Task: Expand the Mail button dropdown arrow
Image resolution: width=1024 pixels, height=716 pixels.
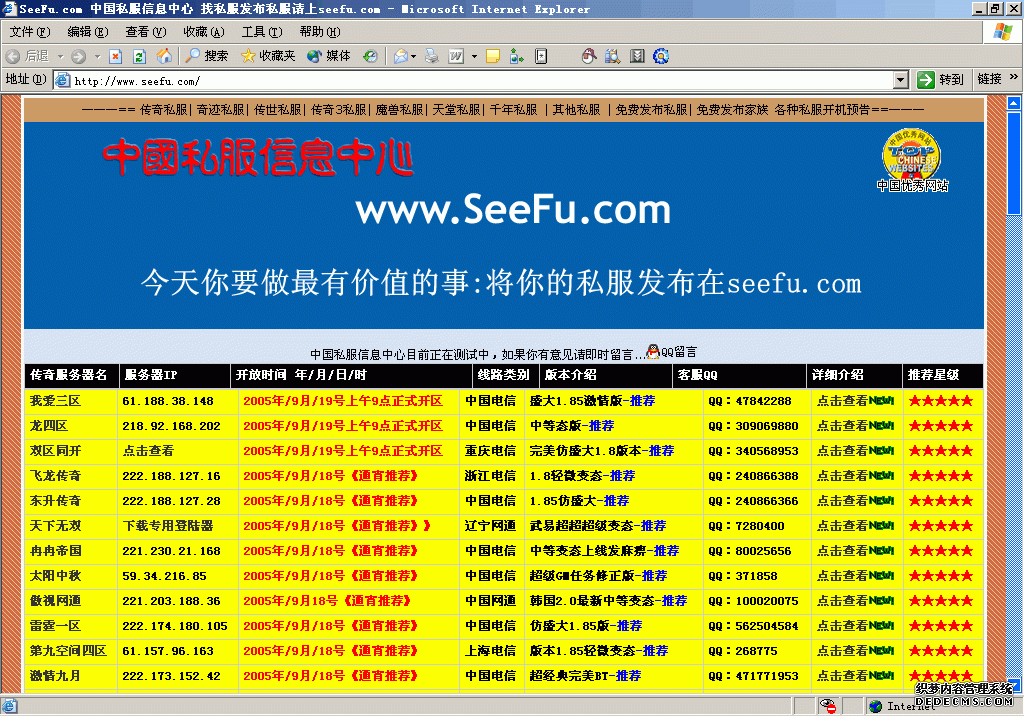Action: pos(414,56)
